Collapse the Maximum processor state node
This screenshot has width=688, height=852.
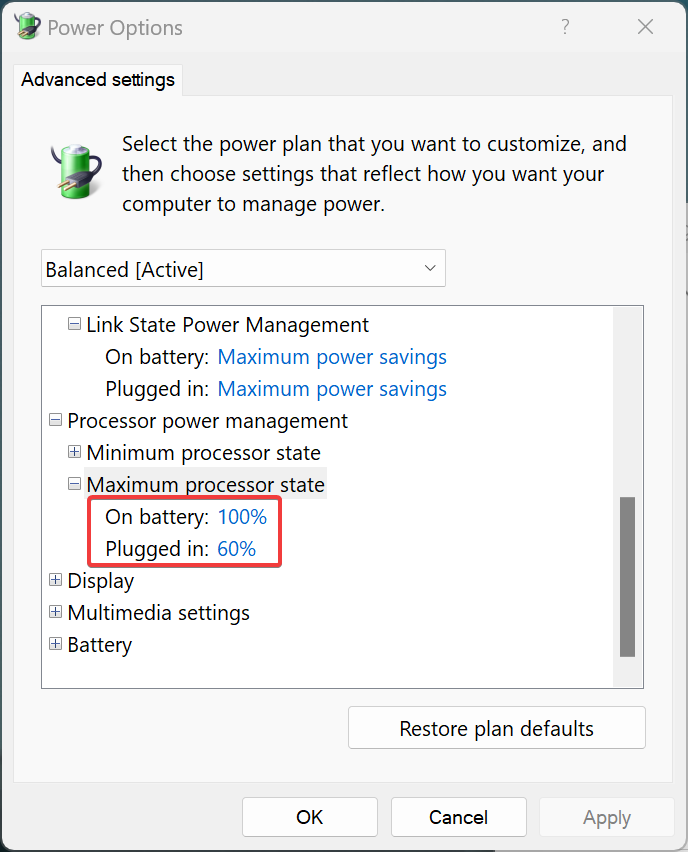pos(74,484)
